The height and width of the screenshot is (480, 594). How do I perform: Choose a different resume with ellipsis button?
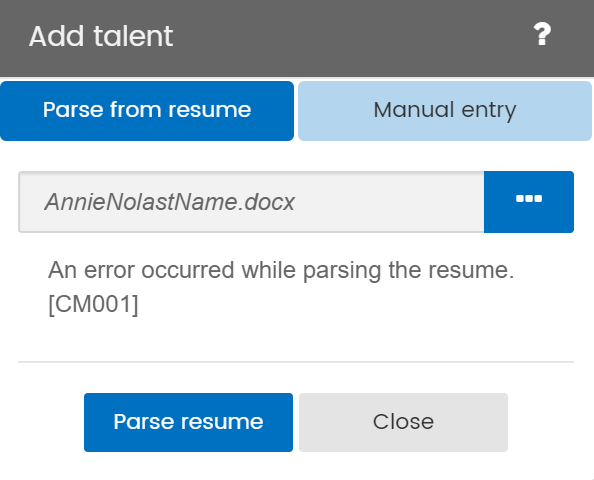tap(529, 202)
